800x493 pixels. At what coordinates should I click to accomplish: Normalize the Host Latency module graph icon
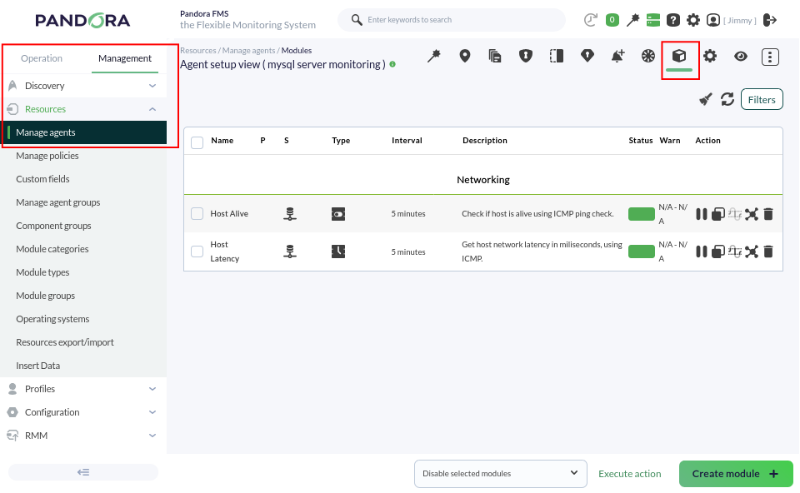[x=735, y=251]
